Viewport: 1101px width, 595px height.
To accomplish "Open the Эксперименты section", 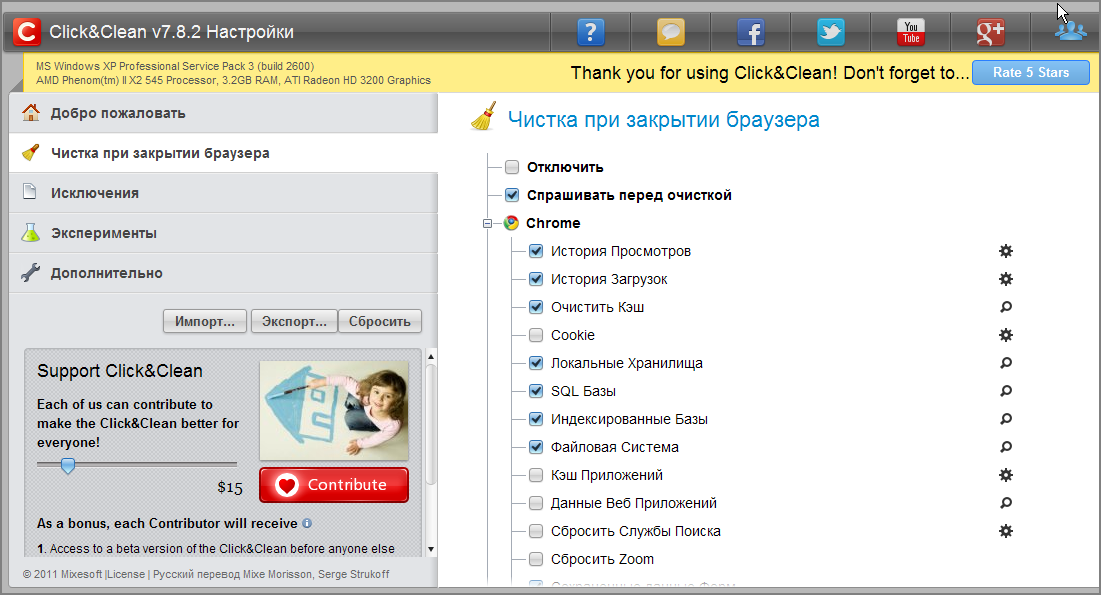I will point(223,233).
